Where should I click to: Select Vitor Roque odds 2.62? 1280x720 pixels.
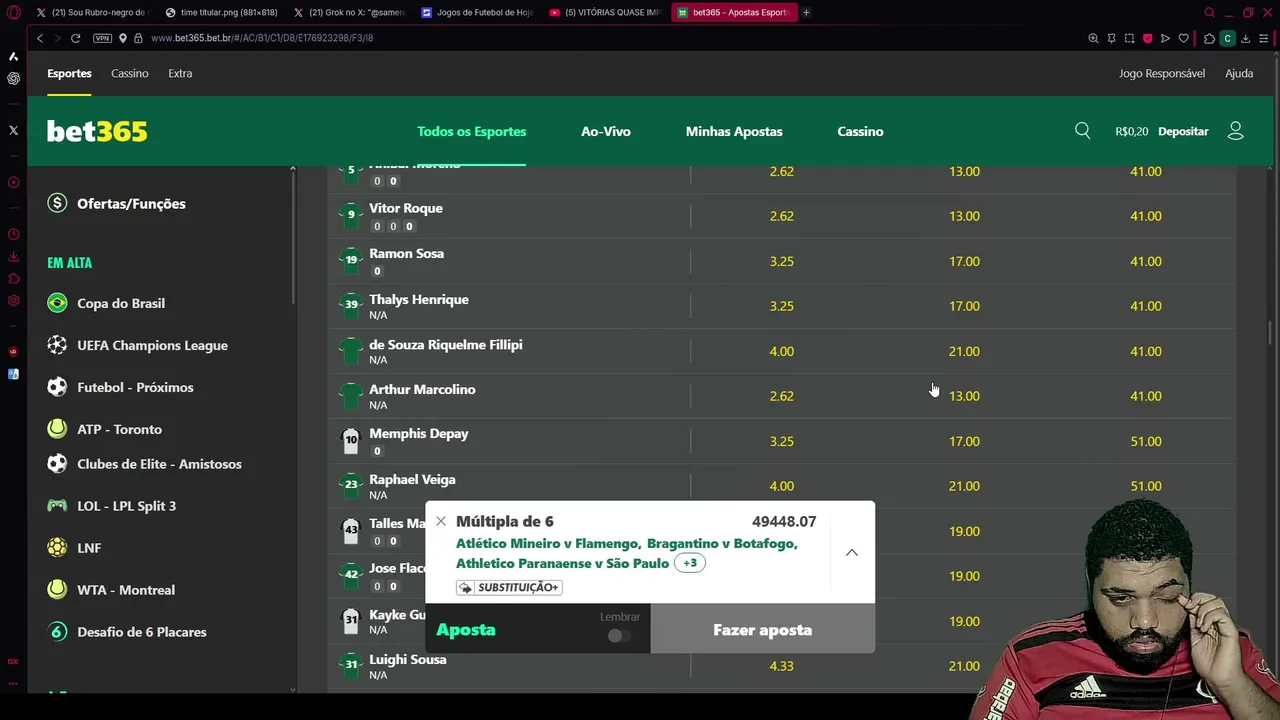pos(781,216)
